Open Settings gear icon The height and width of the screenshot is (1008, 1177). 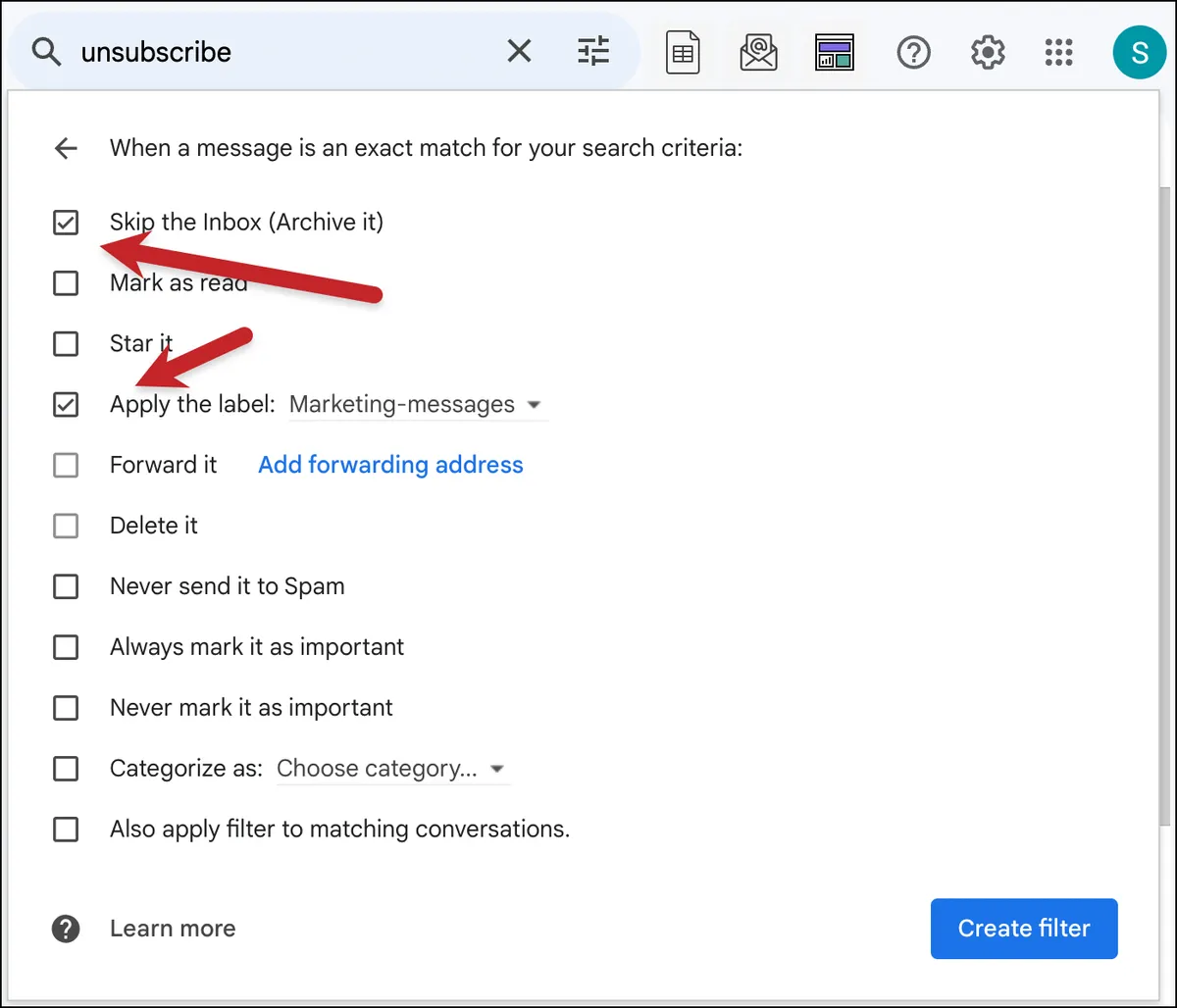coord(988,52)
